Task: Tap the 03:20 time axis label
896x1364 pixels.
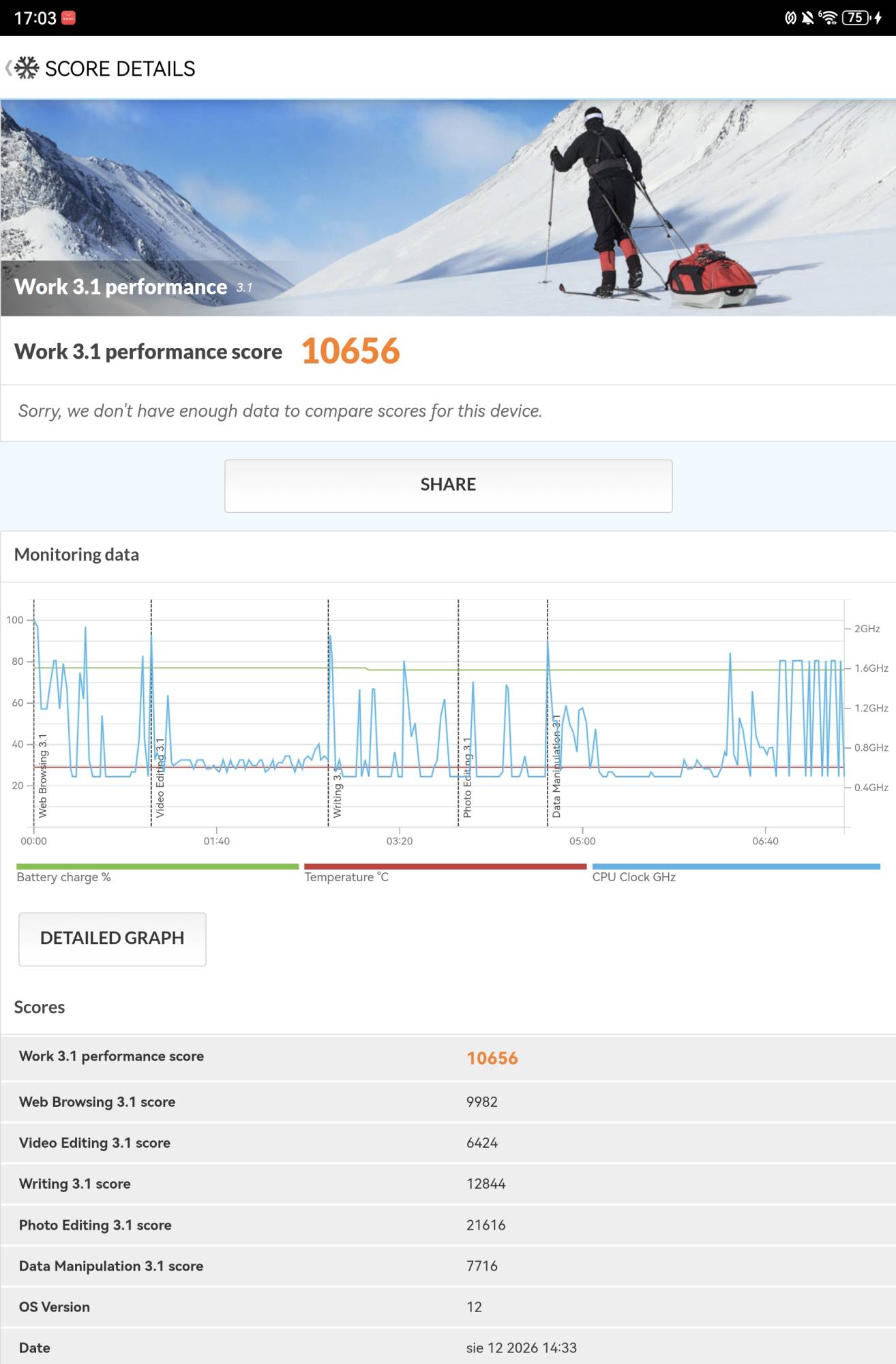Action: (x=400, y=841)
